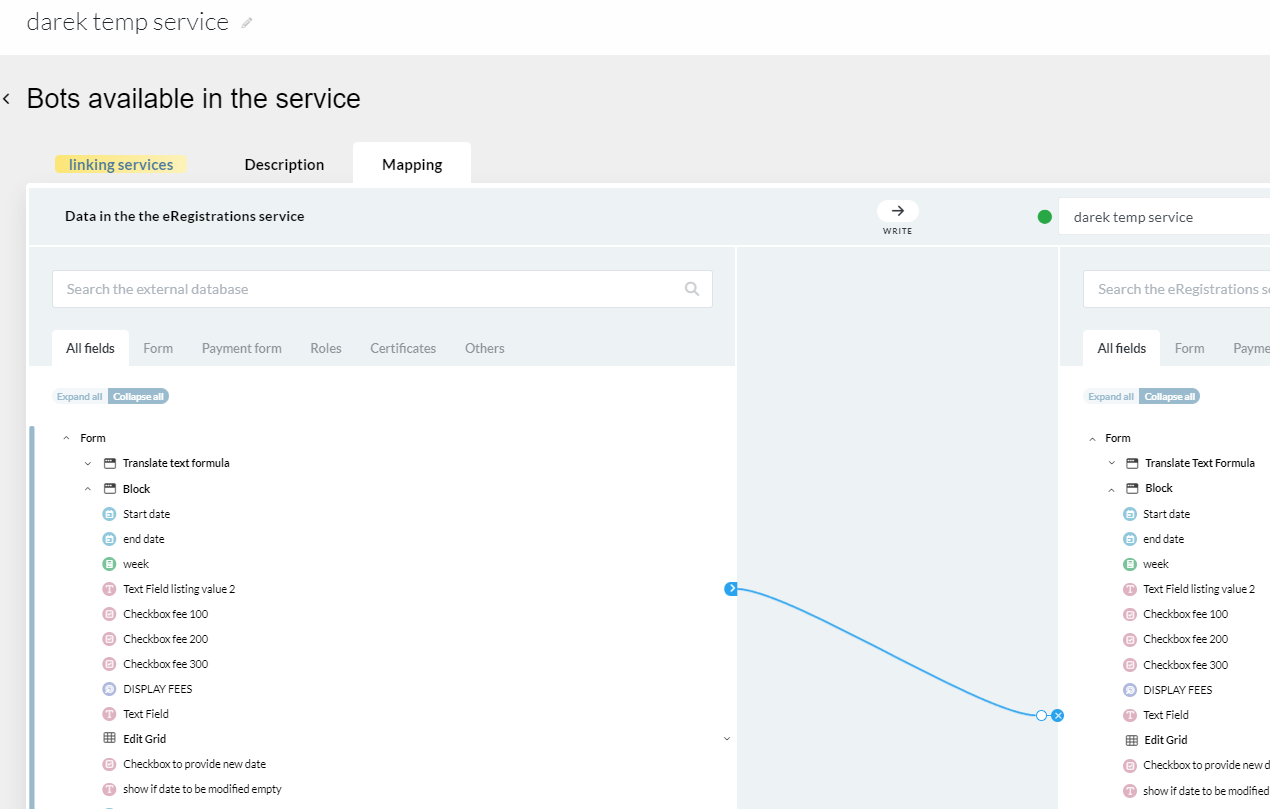Collapse the left Block node
The image size is (1270, 809).
point(88,489)
